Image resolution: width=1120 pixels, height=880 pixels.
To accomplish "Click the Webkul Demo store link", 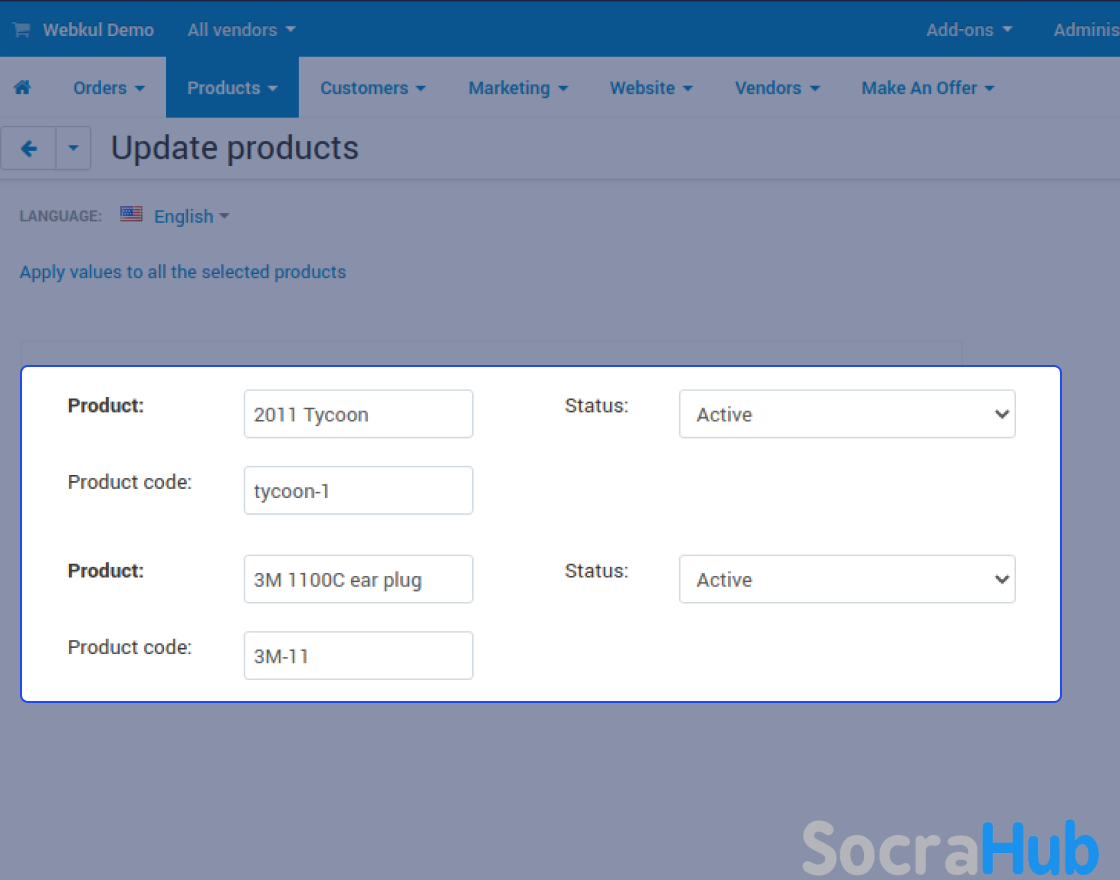I will [98, 30].
